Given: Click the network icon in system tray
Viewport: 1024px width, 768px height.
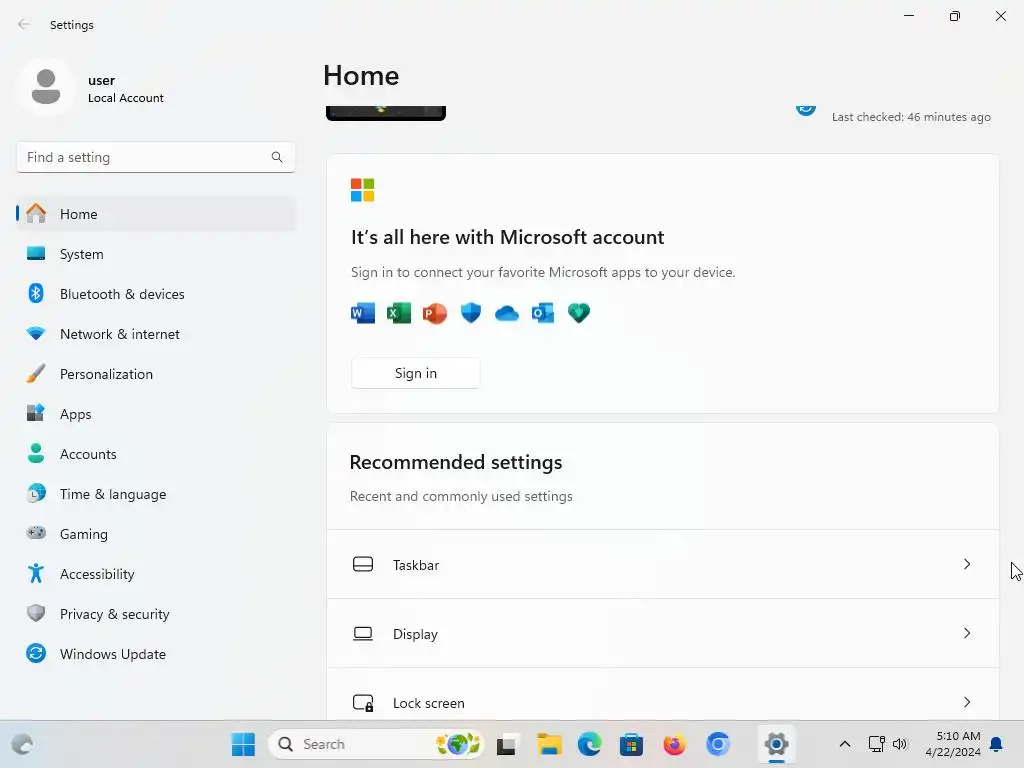Looking at the screenshot, I should click(x=876, y=744).
